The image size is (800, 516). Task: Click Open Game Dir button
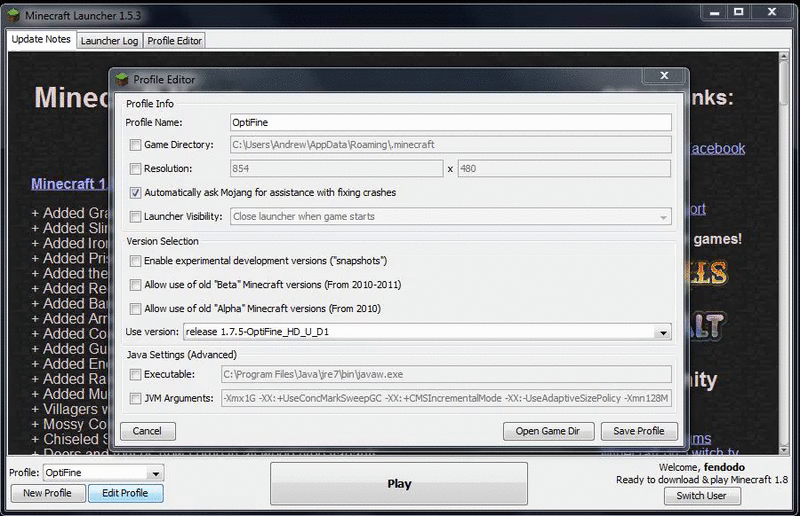tap(548, 431)
